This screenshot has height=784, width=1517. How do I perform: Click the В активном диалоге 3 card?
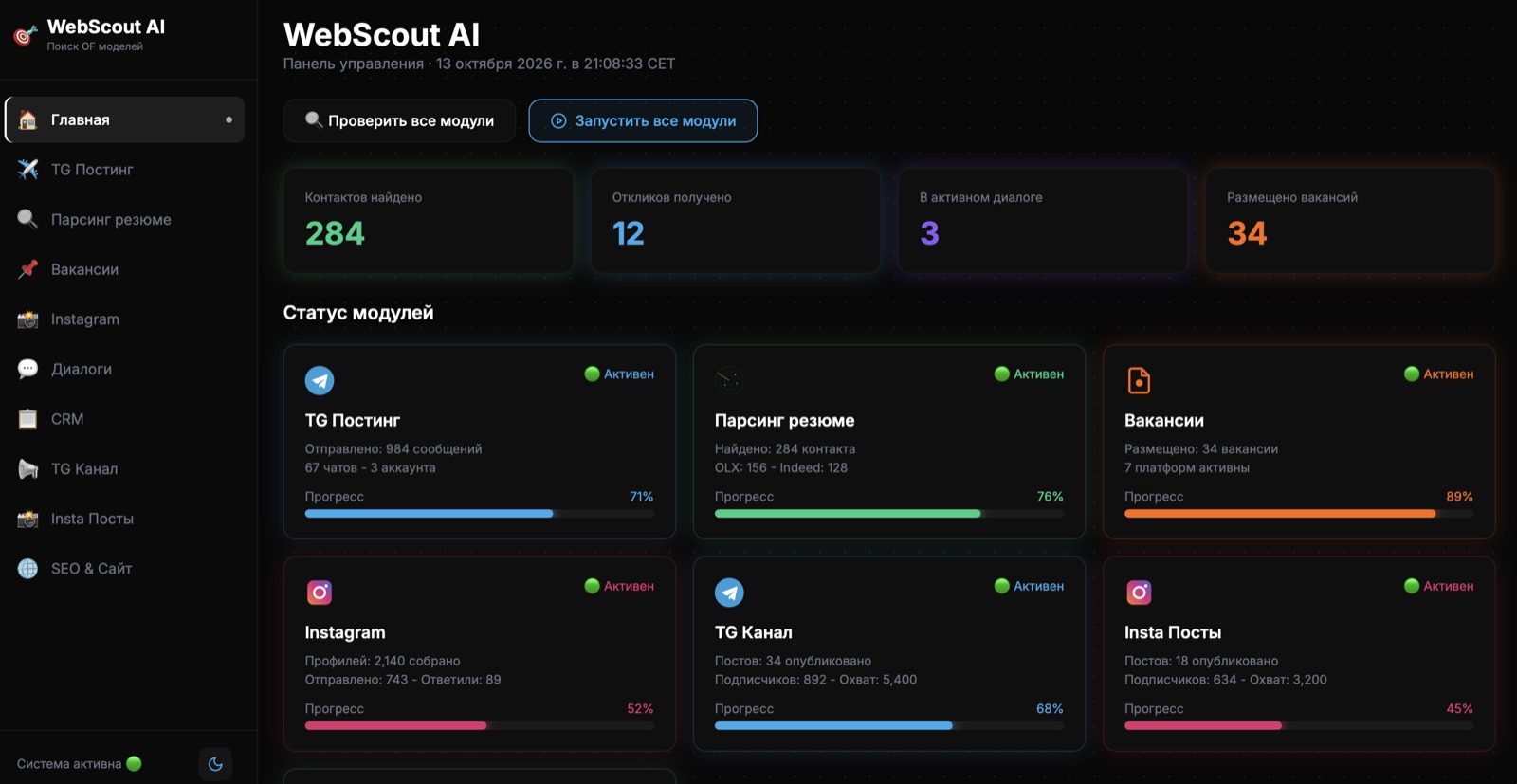[1043, 221]
